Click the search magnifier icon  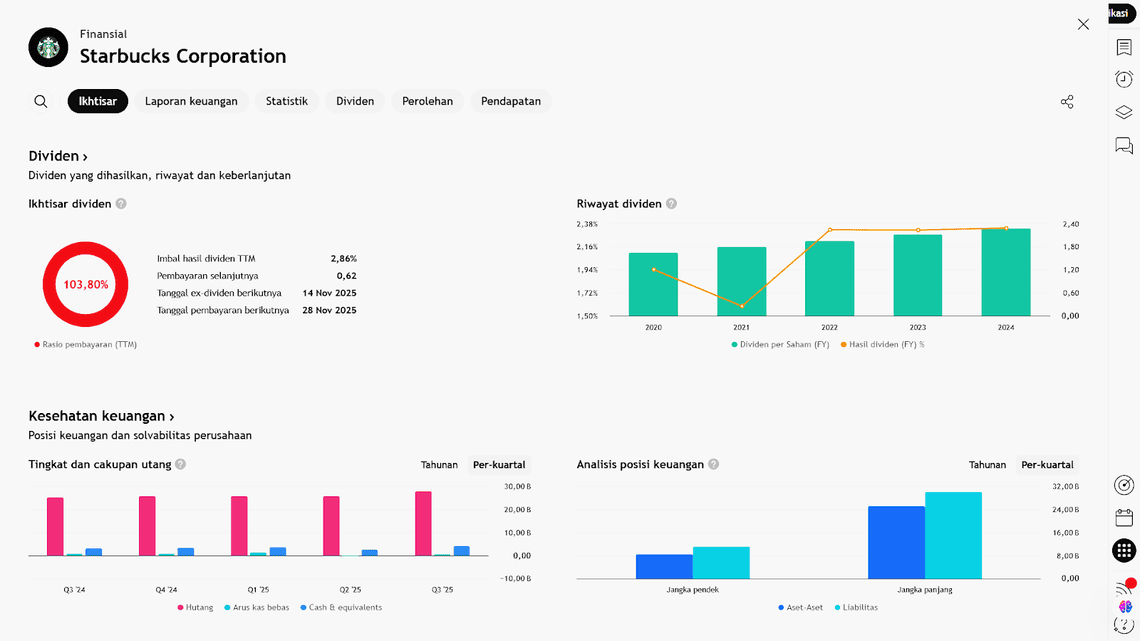coord(41,101)
